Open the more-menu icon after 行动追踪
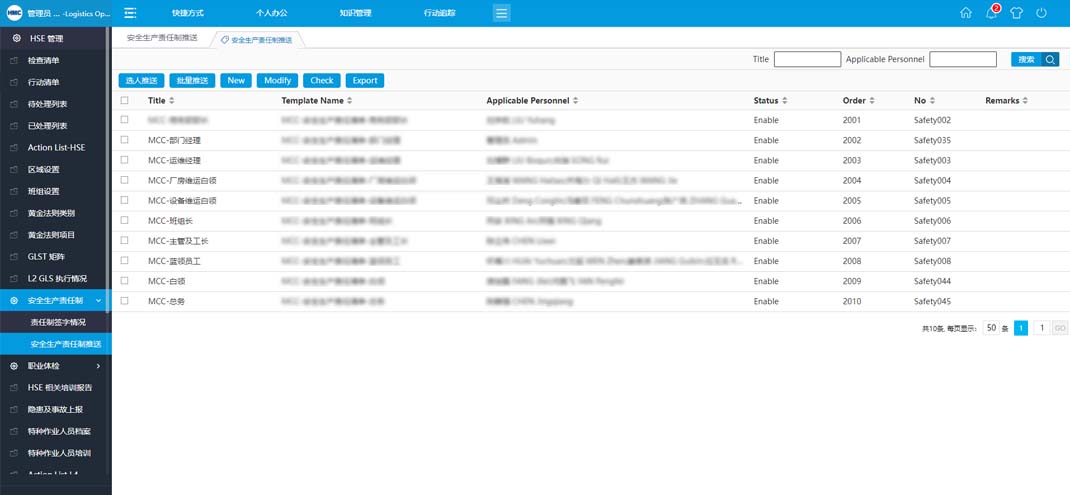Viewport: 1070px width, 495px height. click(502, 13)
